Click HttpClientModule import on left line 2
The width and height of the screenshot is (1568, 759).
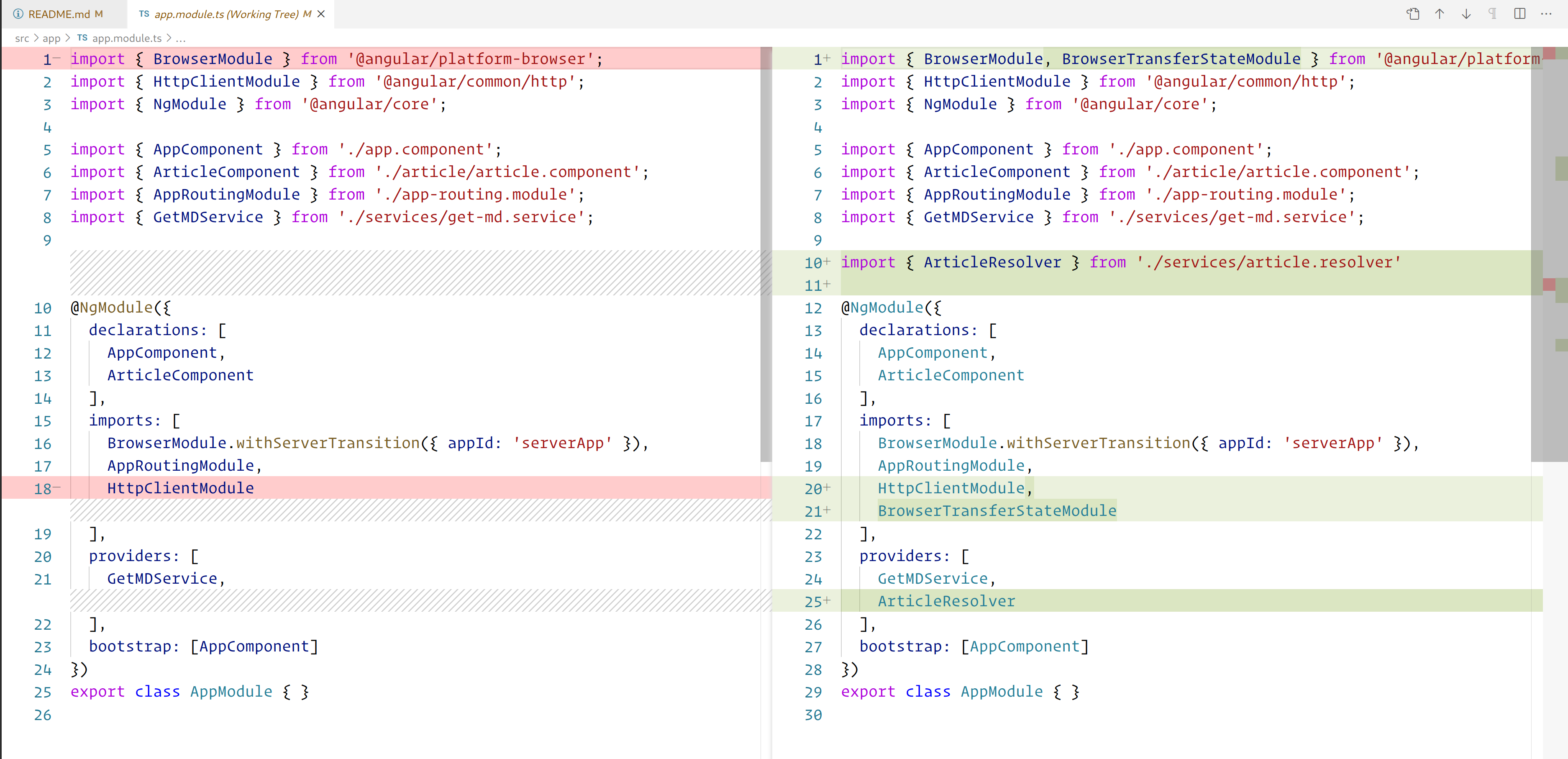(x=328, y=82)
